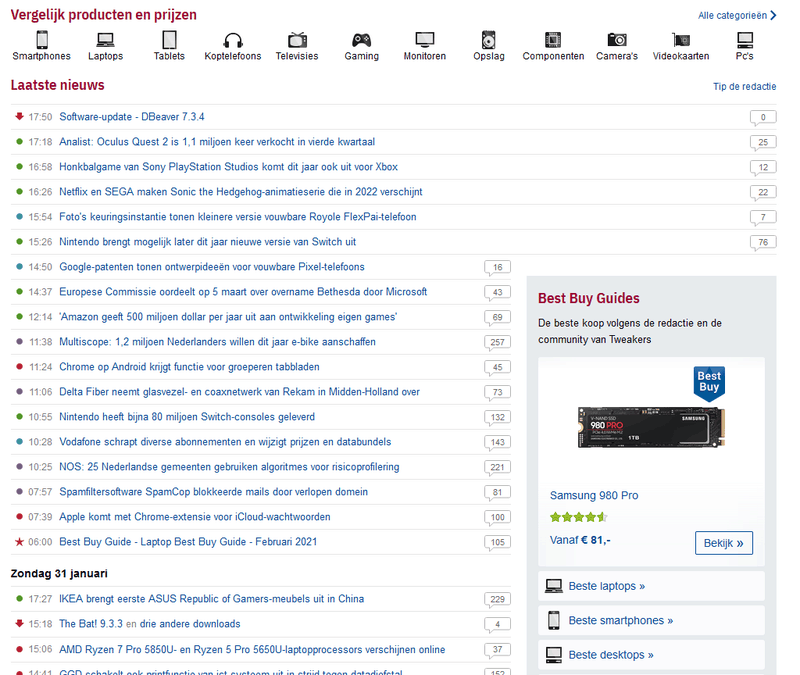Click price text Vanaf € 81,-
This screenshot has height=675, width=800.
pos(580,540)
